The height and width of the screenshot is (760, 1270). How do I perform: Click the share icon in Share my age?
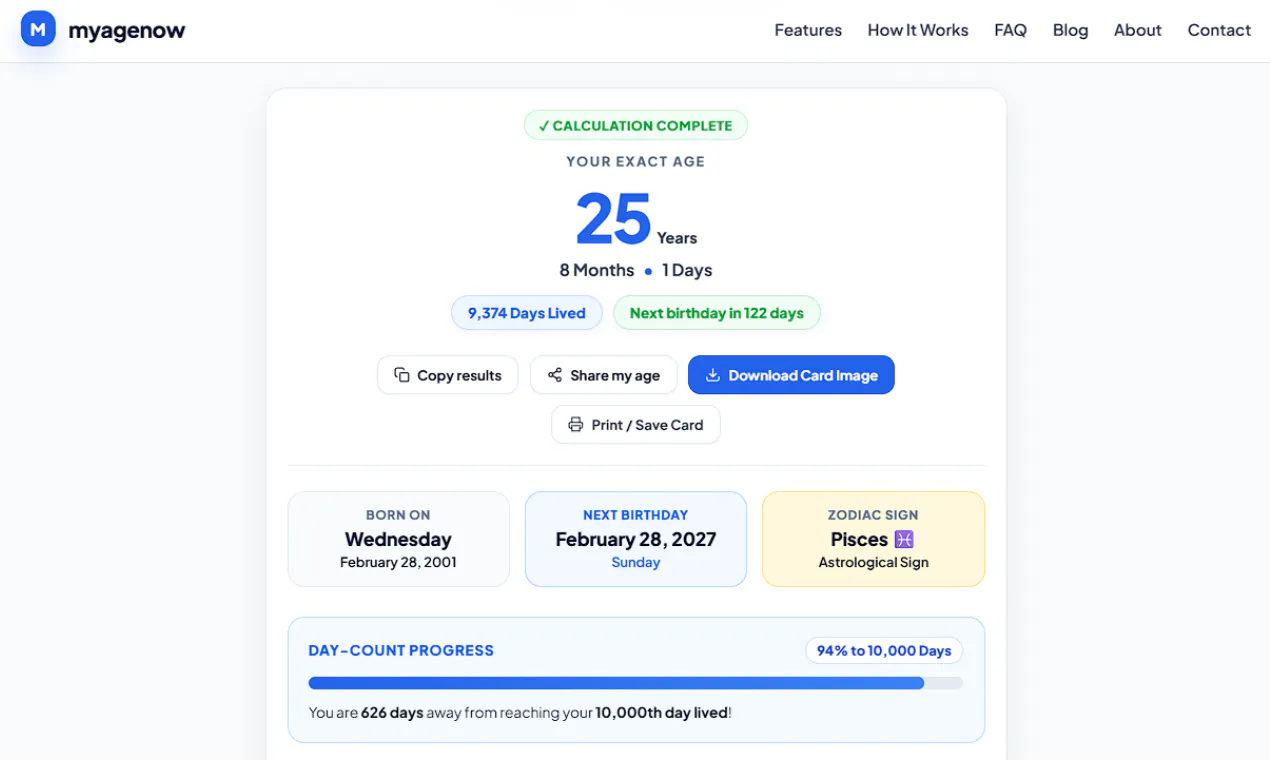(554, 375)
